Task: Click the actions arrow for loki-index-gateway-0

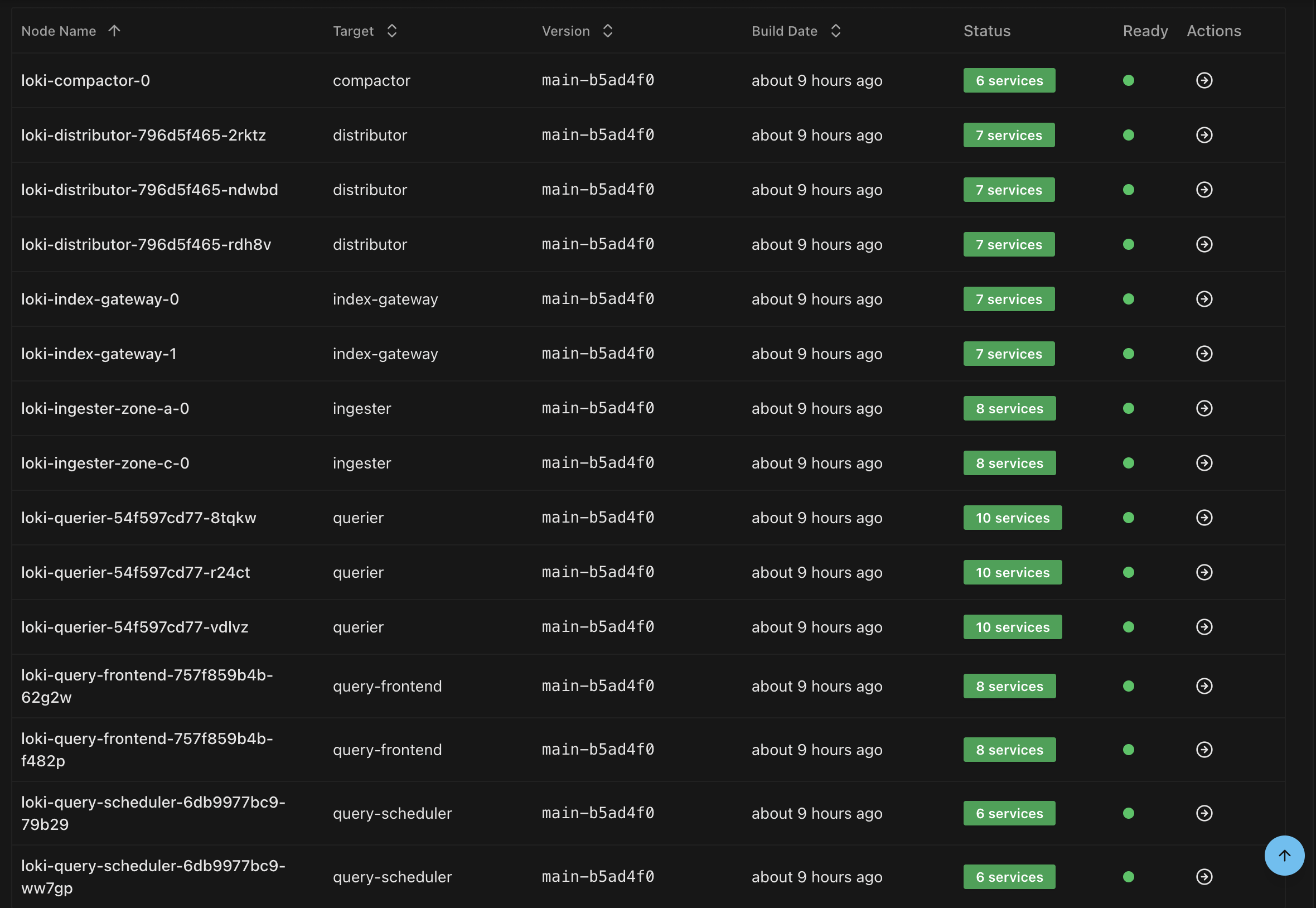Action: (x=1204, y=299)
